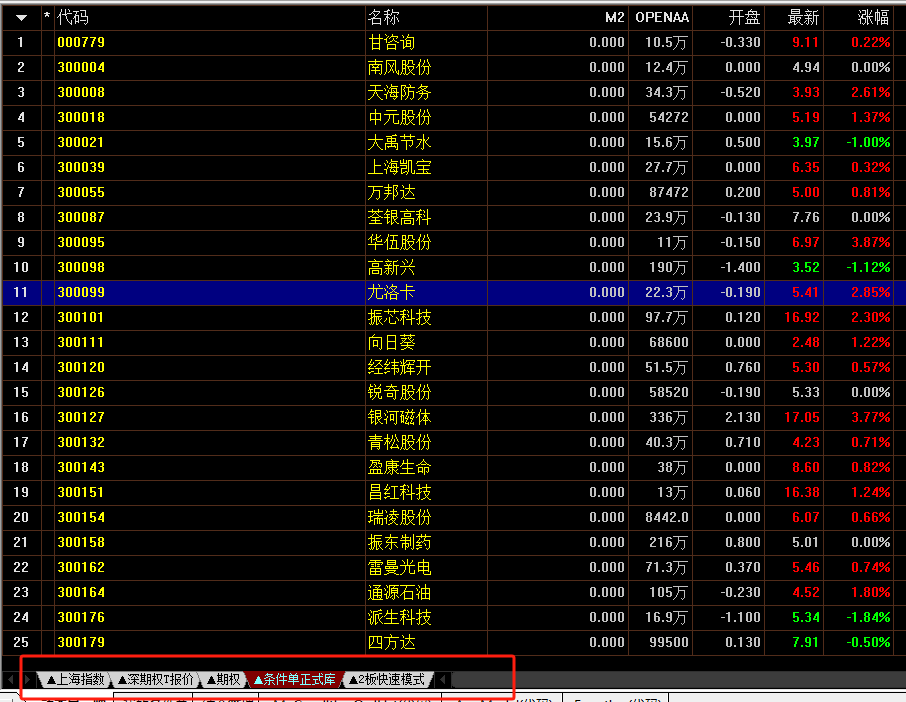Click stock name 通源石油
Screen dimensions: 906x702
tap(399, 592)
